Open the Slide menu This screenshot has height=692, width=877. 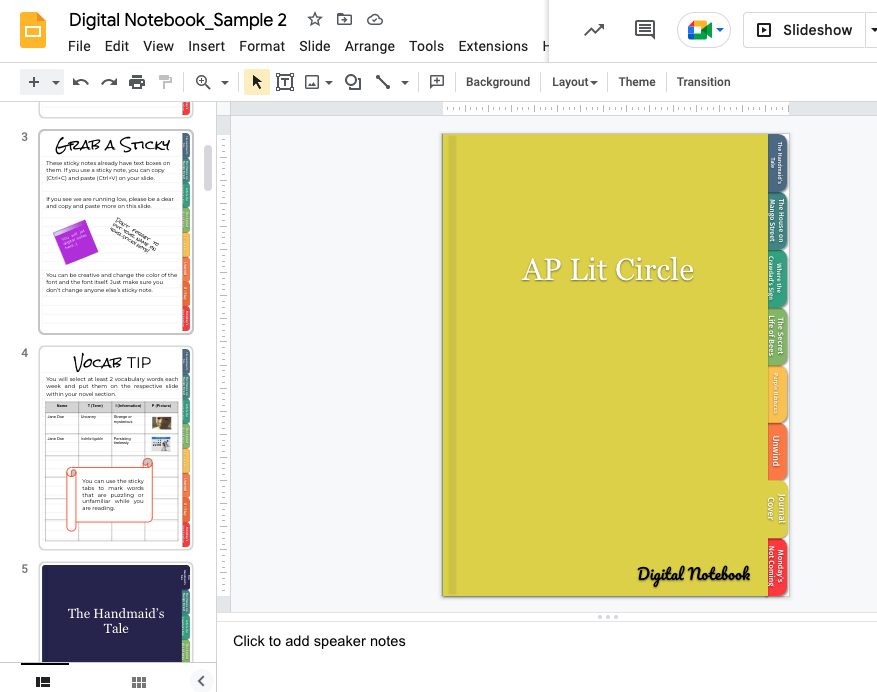[314, 46]
